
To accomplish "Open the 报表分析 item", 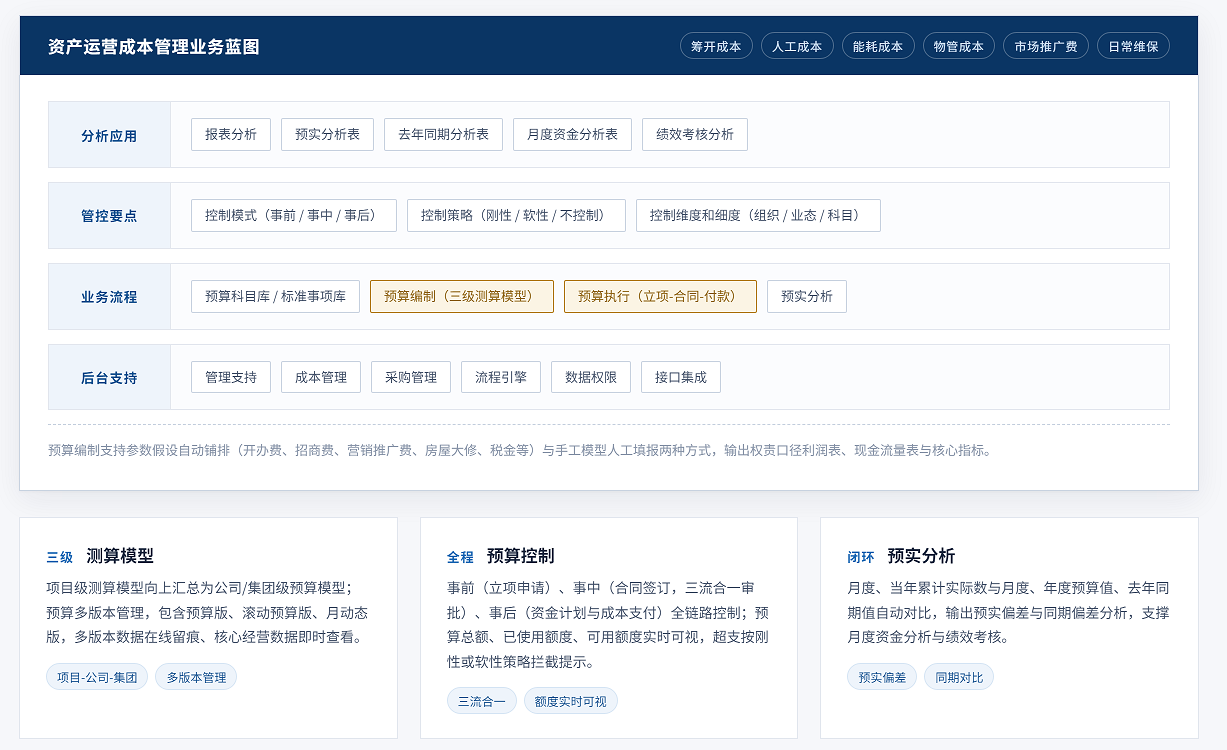I will [x=231, y=134].
